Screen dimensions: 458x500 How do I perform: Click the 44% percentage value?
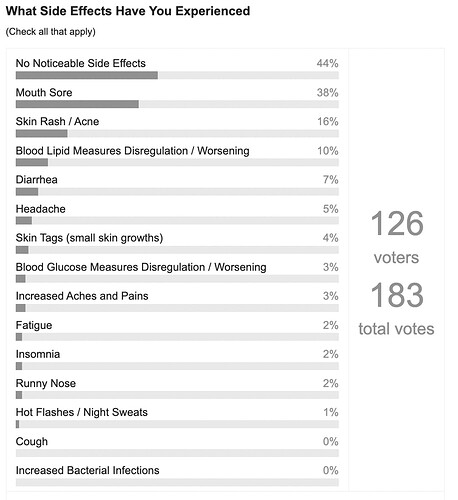[x=328, y=63]
